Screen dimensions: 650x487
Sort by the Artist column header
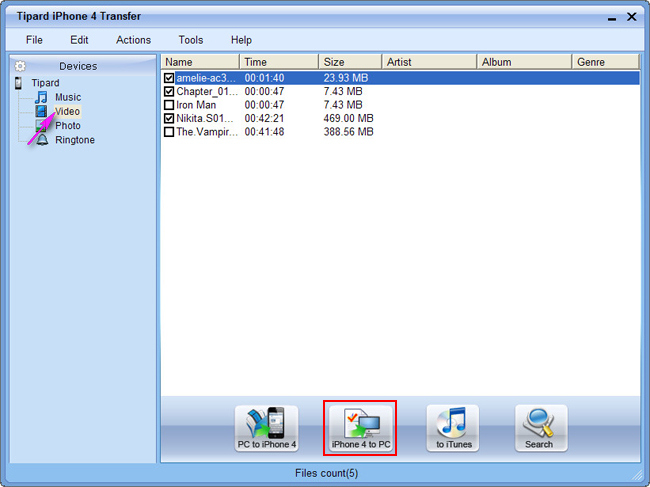click(429, 62)
